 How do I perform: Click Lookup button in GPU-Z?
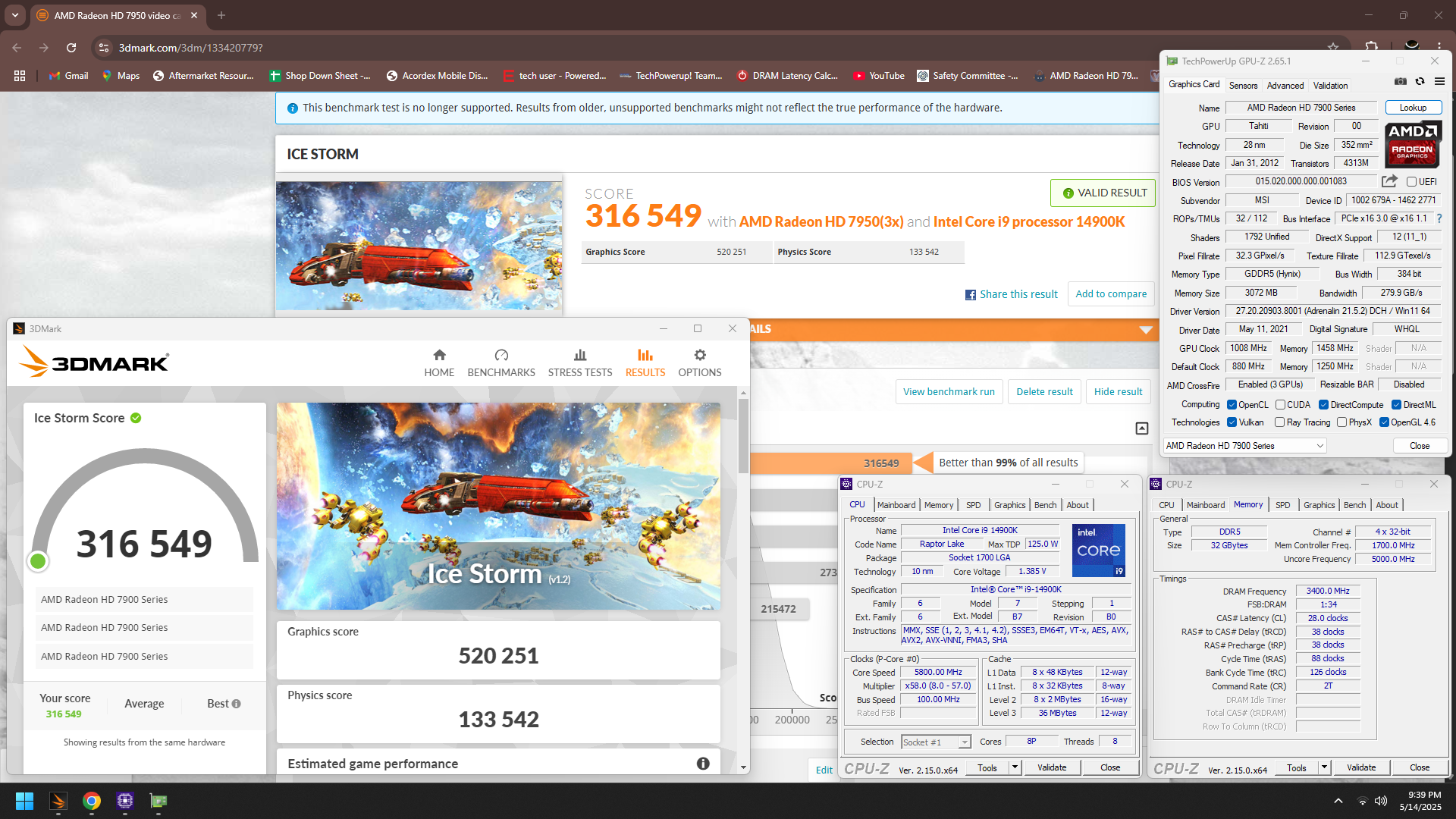pos(1414,108)
